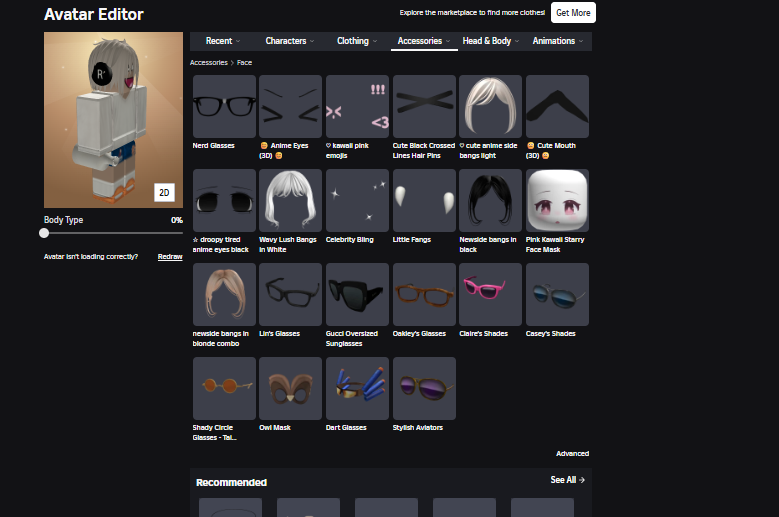Click See All recommended items
Image resolution: width=779 pixels, height=517 pixels.
coord(567,480)
